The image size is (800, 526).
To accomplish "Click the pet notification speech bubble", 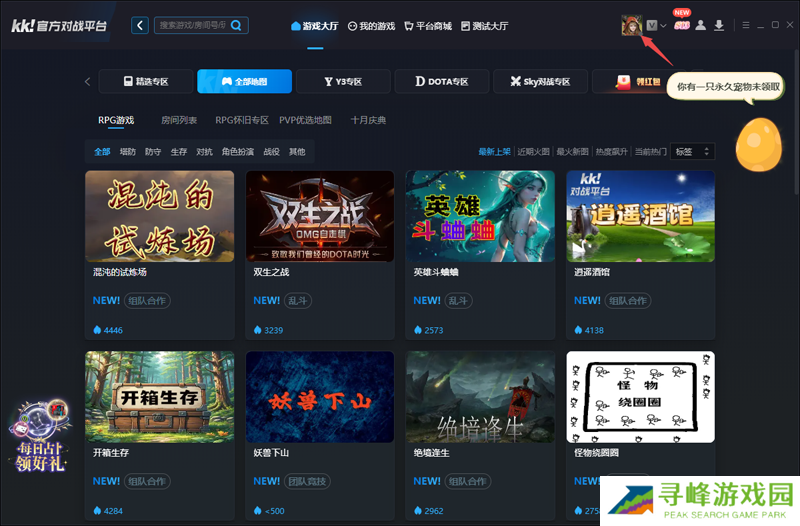I will [726, 87].
